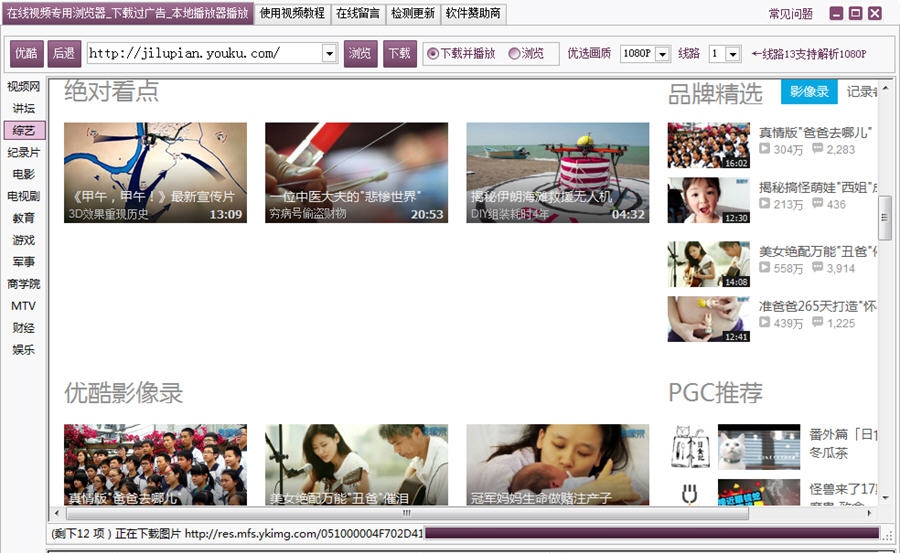Image resolution: width=900 pixels, height=553 pixels.
Task: Click the 优酷 button in toolbar
Action: pyautogui.click(x=26, y=53)
